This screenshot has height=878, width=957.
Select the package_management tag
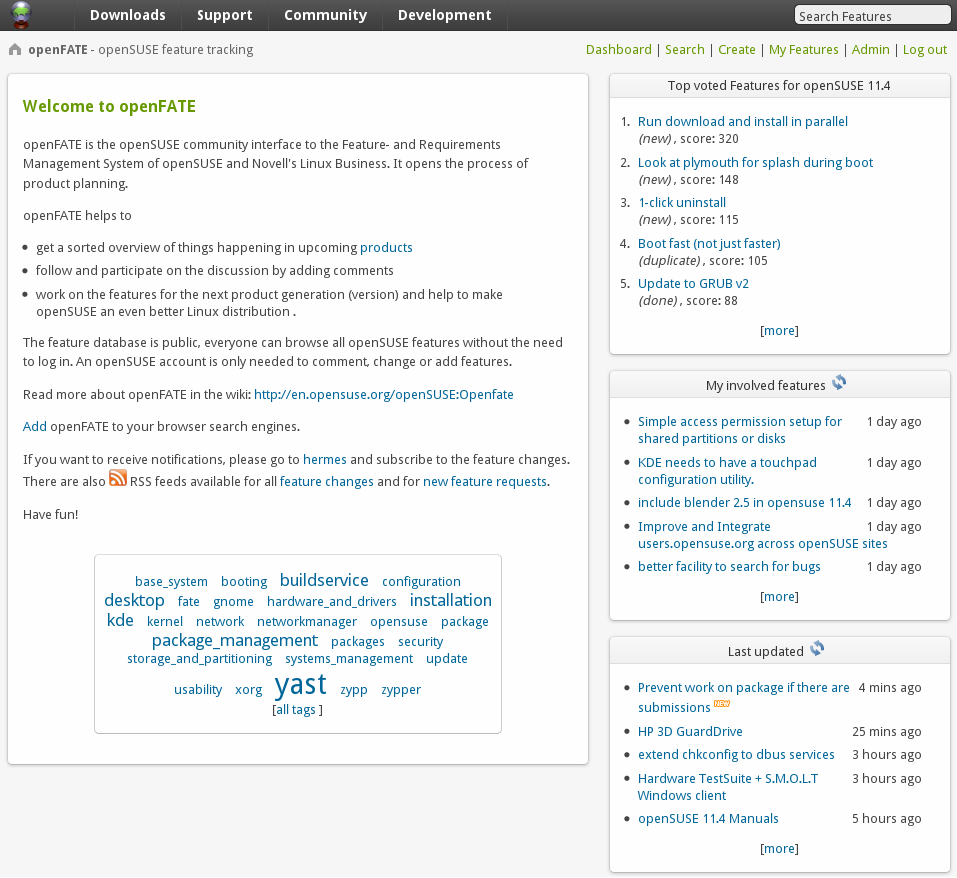click(235, 641)
